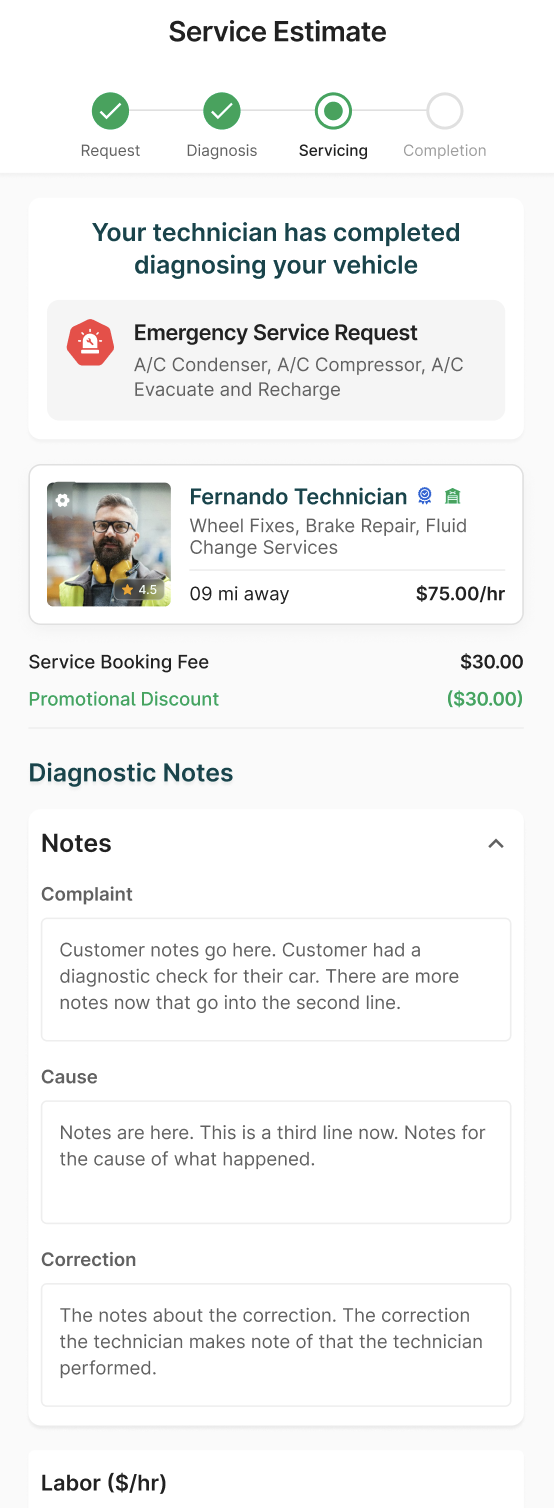Click the Complaint notes text field
The width and height of the screenshot is (554, 1508).
(x=276, y=979)
